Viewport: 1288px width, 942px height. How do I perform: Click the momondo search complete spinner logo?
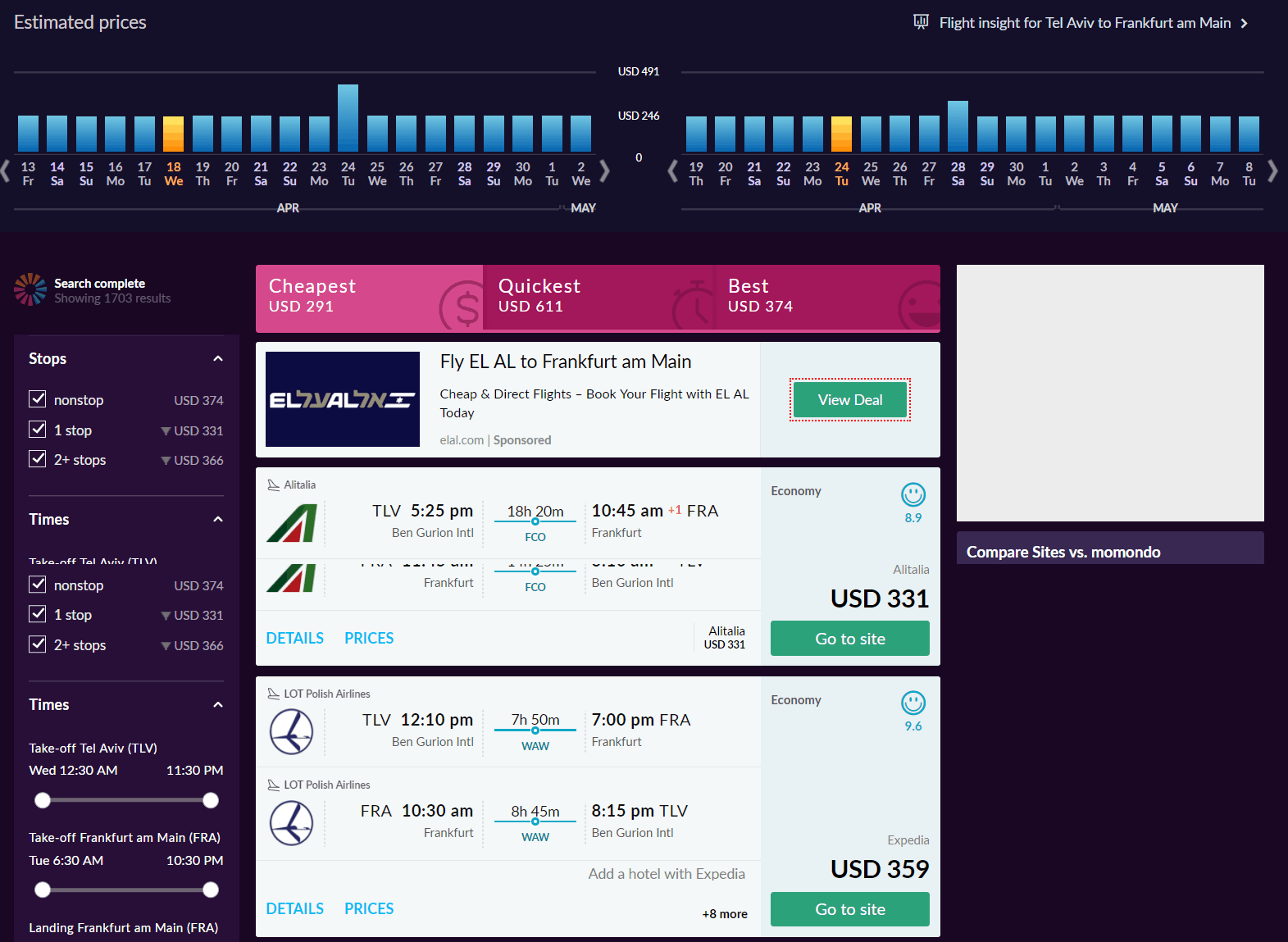pos(30,289)
